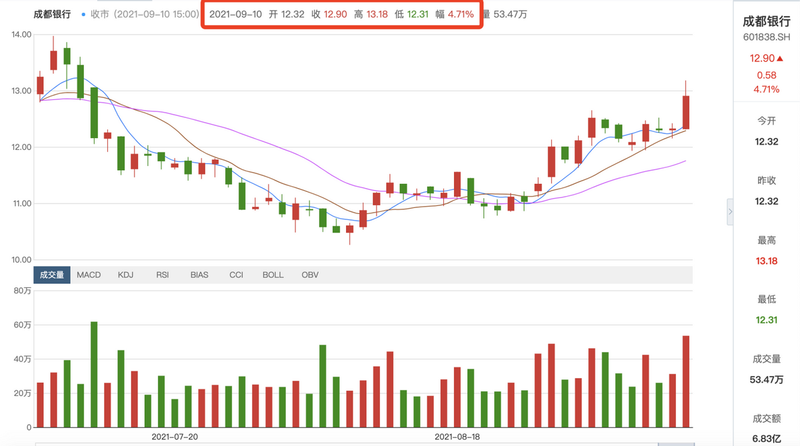The height and width of the screenshot is (446, 800).
Task: Click stock code 601838.SH
Action: pos(766,37)
